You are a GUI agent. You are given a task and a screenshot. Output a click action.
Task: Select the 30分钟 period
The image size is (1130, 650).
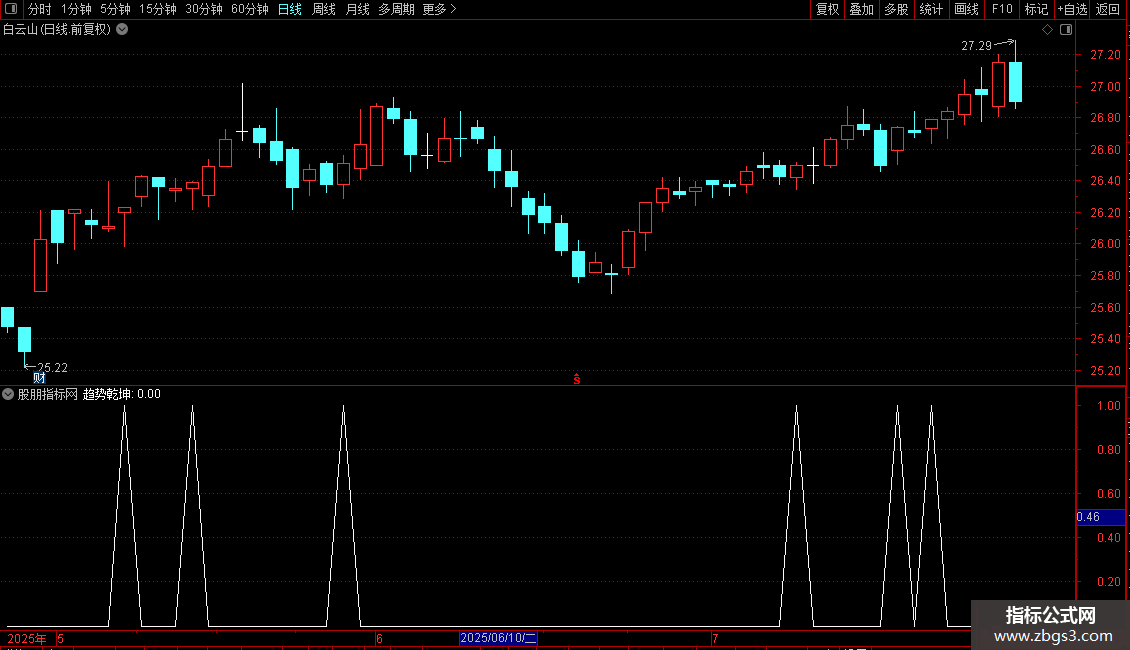204,9
